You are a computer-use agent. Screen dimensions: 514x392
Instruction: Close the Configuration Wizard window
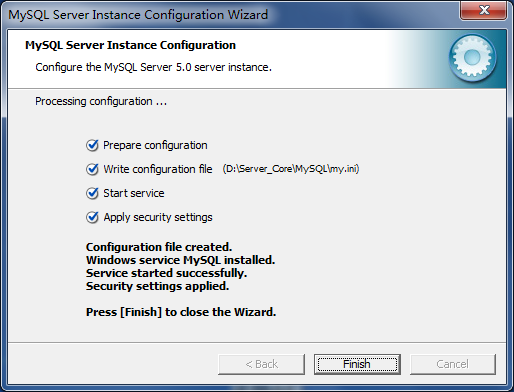(484, 10)
